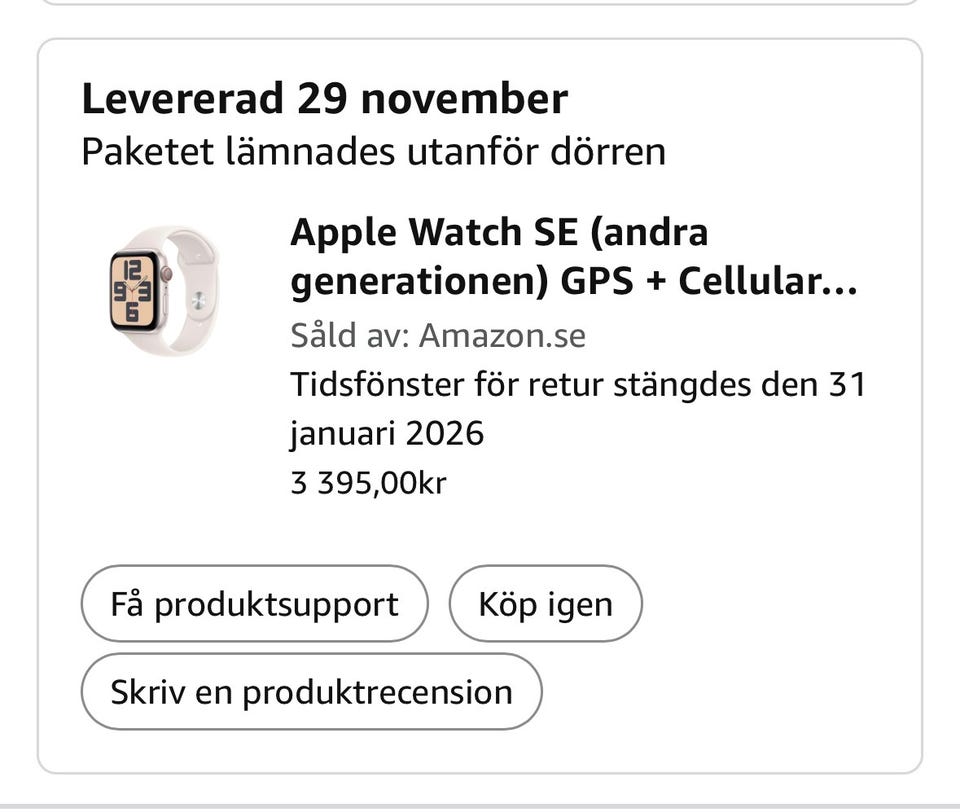
Task: Open the Amazon.se seller link
Action: click(506, 335)
